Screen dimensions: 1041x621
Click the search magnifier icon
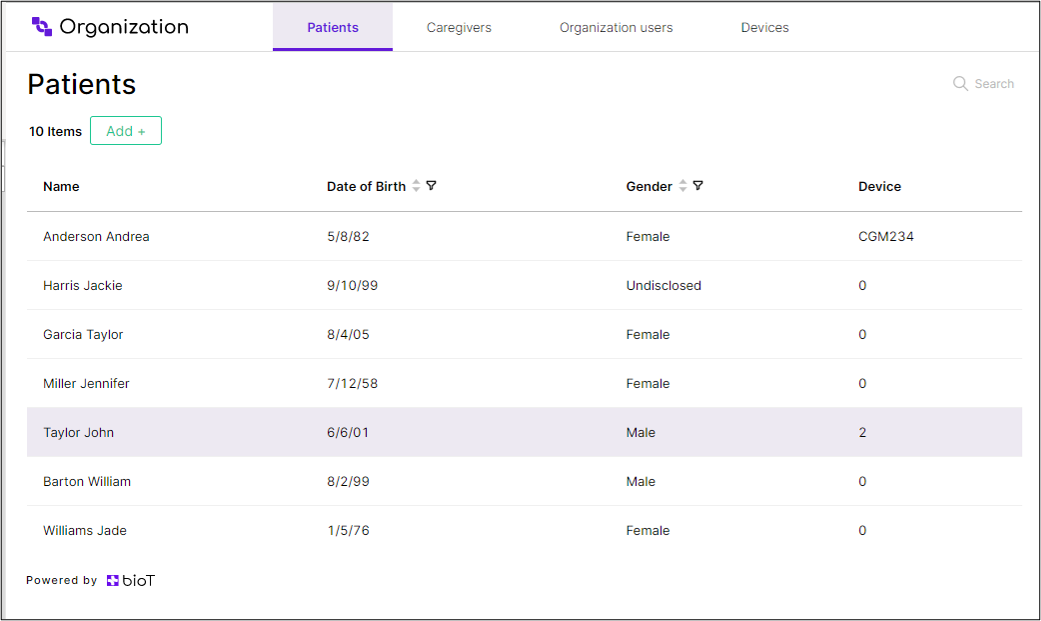960,84
